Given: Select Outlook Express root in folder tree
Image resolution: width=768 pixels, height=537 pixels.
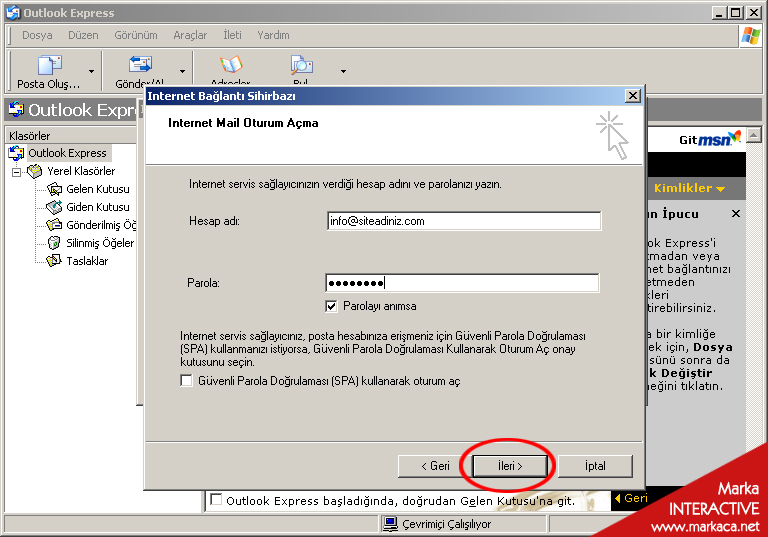Looking at the screenshot, I should 67,153.
